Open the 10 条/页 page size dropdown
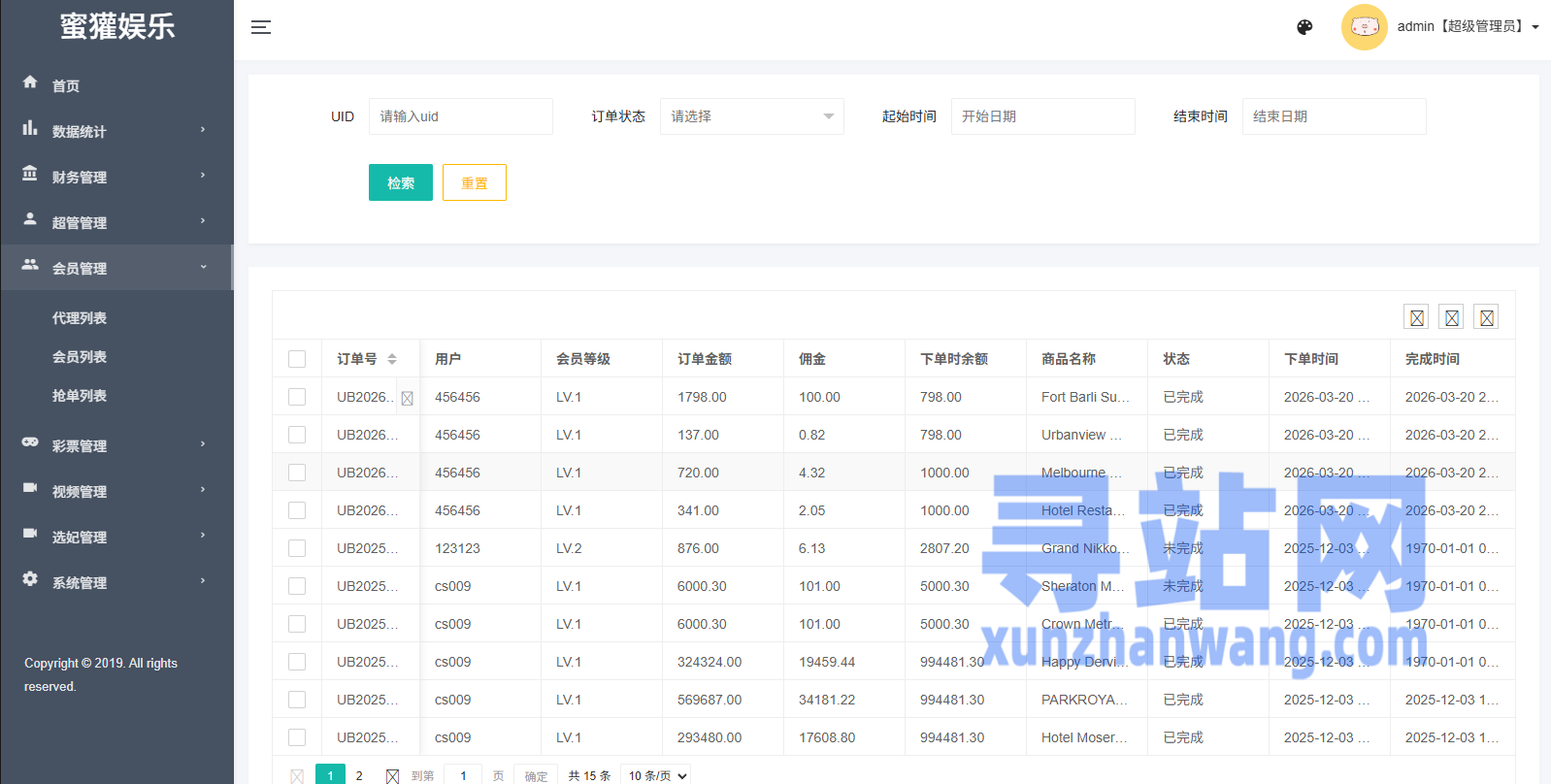 click(657, 775)
